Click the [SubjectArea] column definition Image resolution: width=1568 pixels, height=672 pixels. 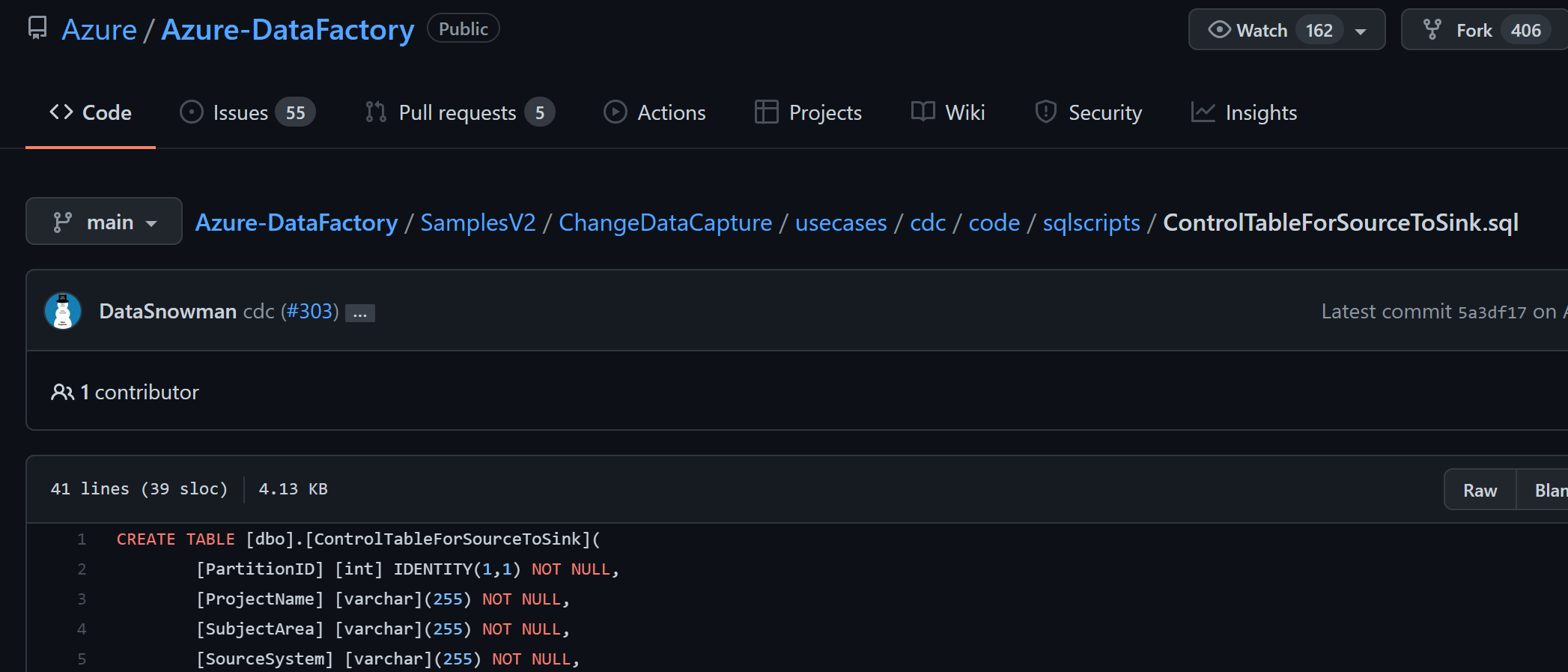[383, 629]
